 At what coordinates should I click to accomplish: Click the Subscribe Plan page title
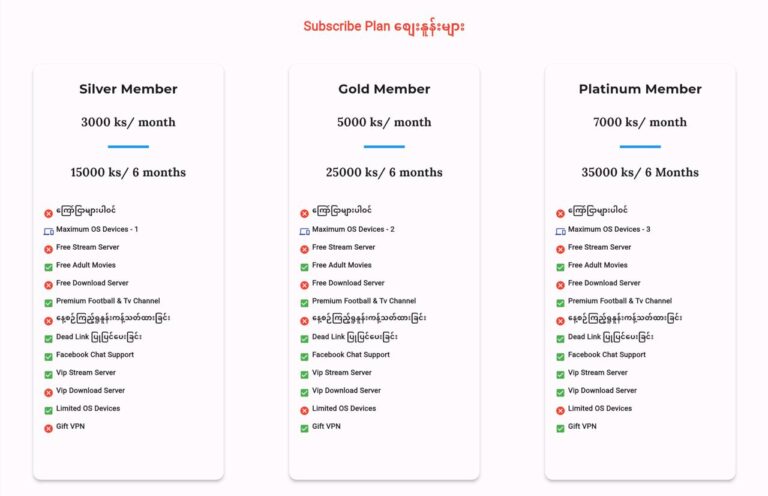coord(384,26)
